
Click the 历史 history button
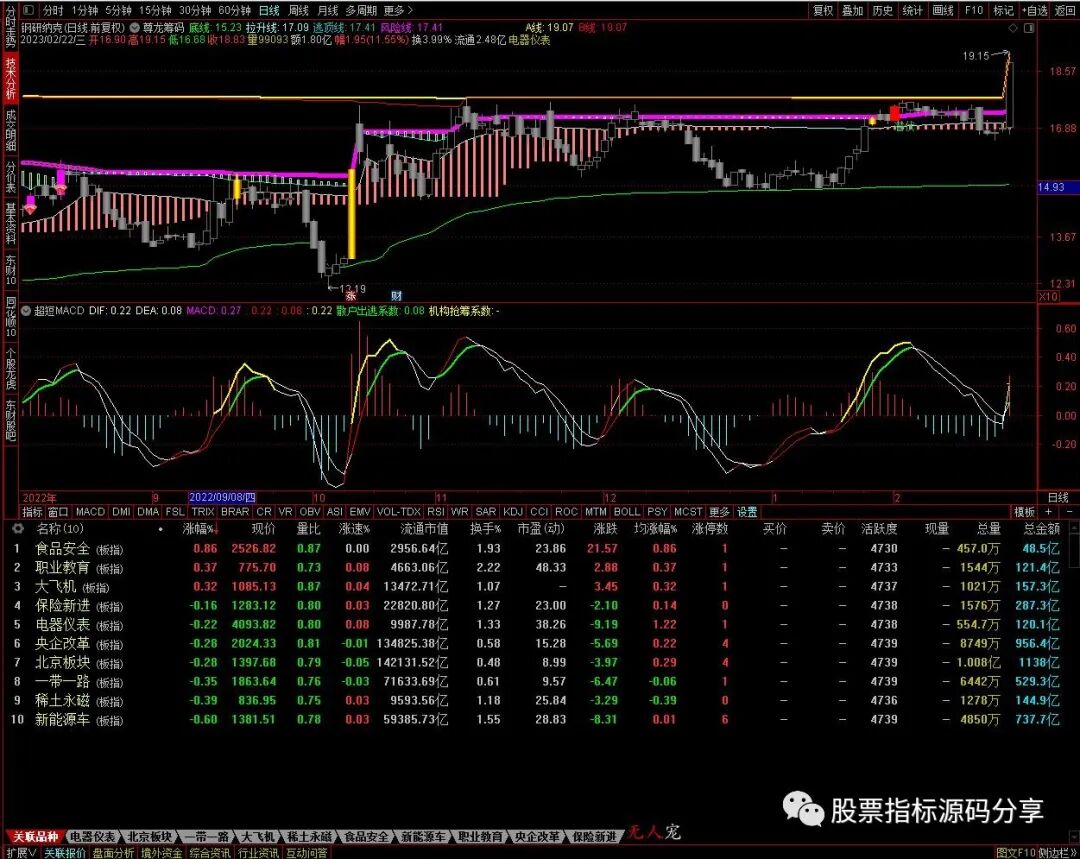pyautogui.click(x=882, y=10)
